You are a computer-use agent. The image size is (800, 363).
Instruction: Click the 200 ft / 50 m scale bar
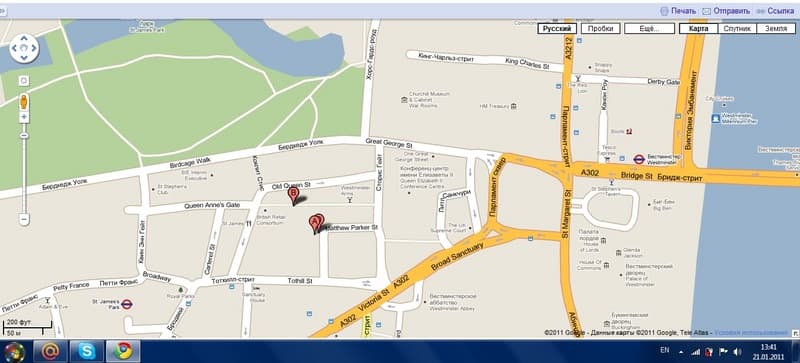click(27, 328)
